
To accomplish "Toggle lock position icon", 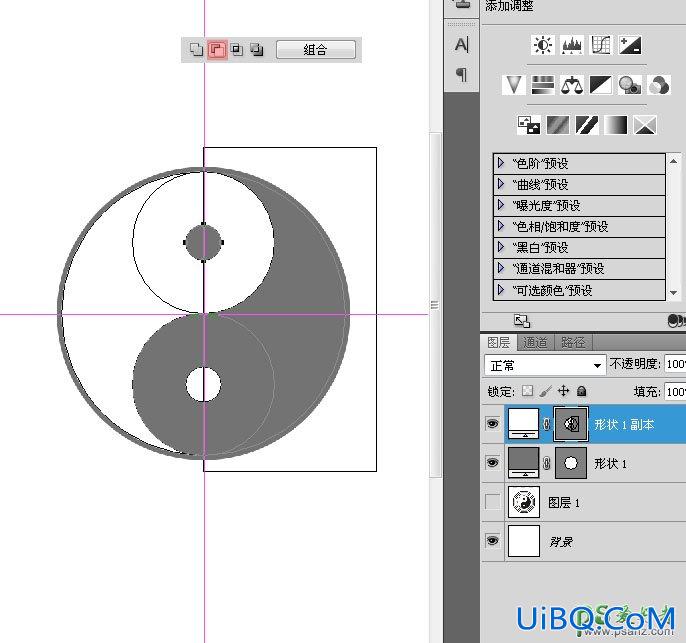I will (564, 391).
